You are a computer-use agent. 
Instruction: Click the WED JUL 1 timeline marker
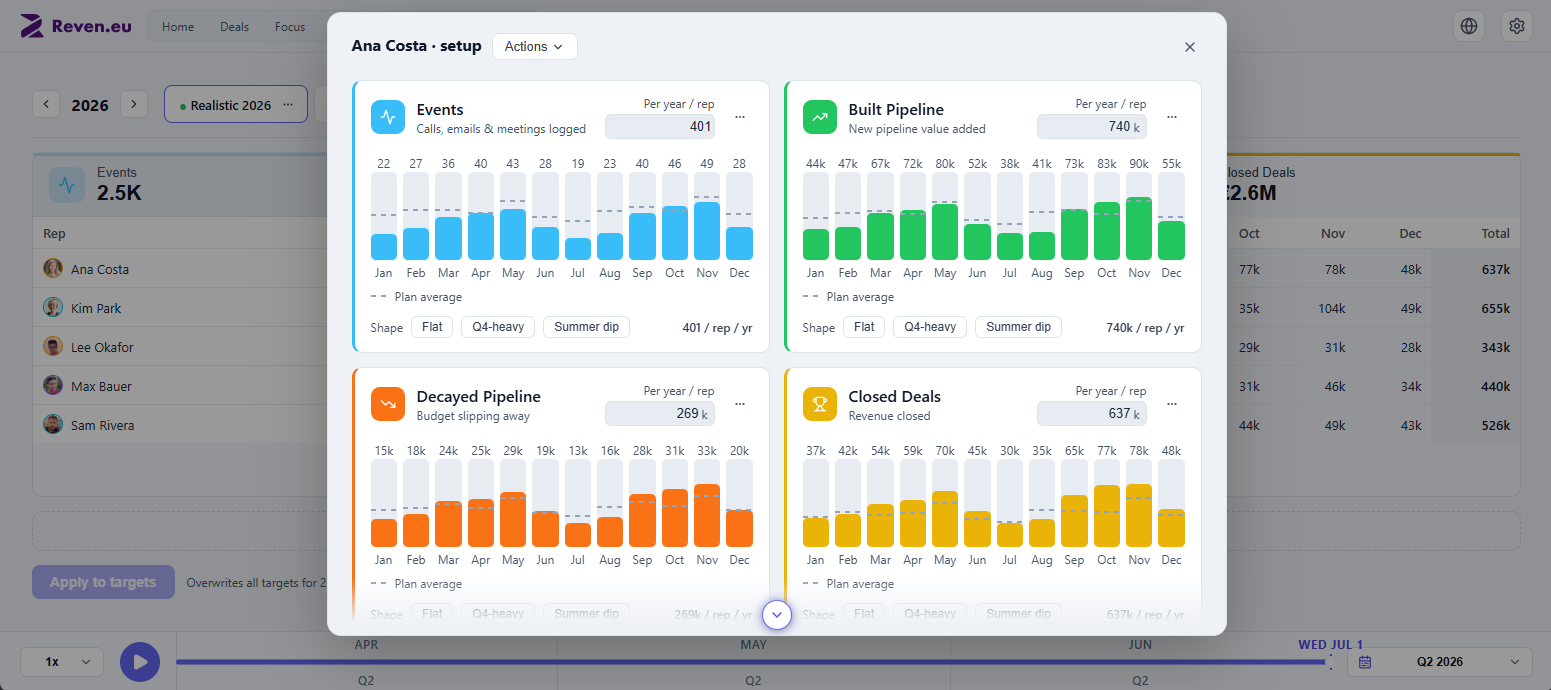pos(1330,644)
